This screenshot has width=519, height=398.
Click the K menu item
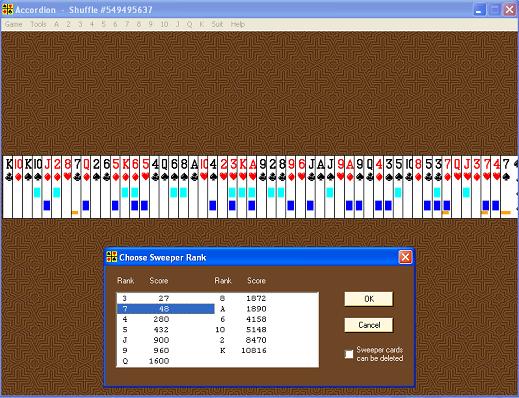(201, 24)
